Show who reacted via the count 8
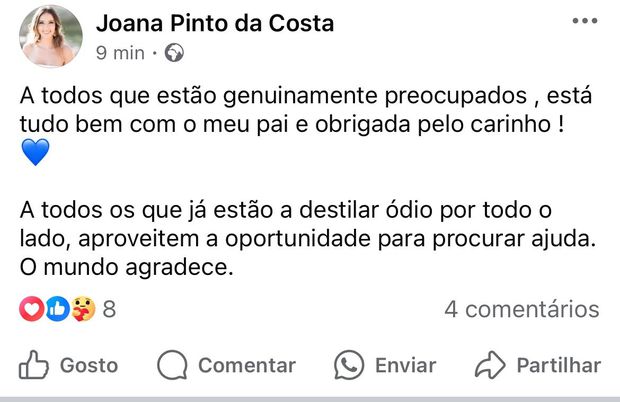 (x=109, y=310)
